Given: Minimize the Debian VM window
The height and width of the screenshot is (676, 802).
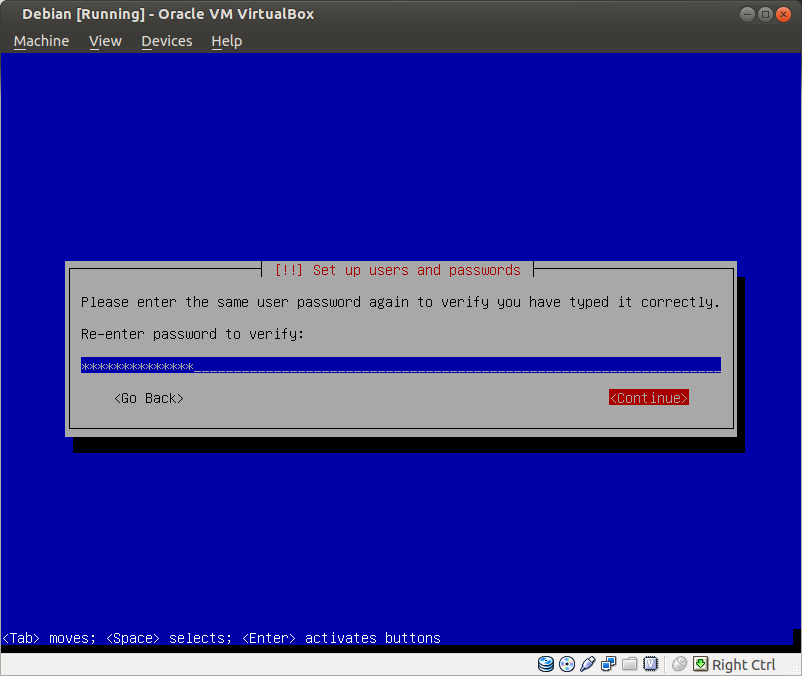Looking at the screenshot, I should tap(748, 14).
